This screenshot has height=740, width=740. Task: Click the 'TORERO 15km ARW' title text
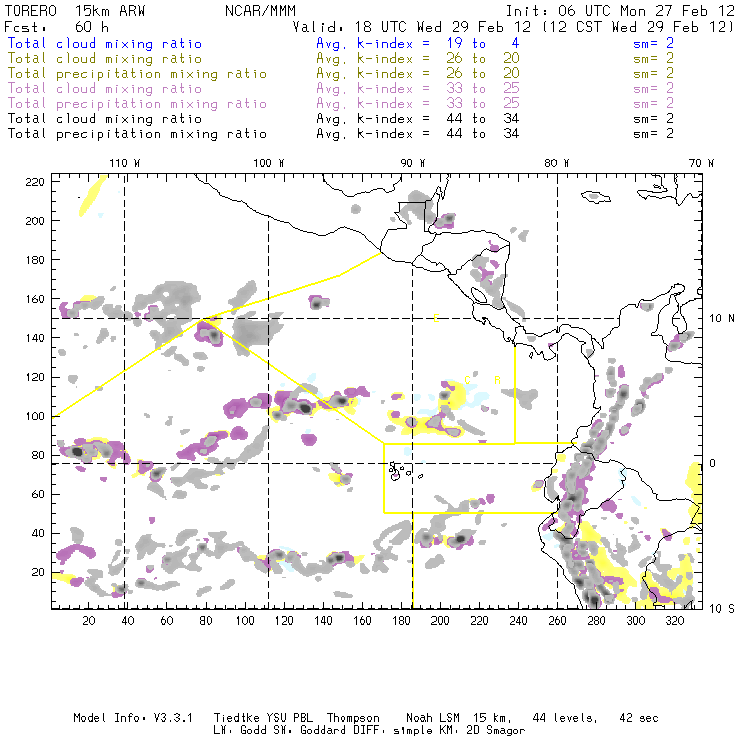75,11
